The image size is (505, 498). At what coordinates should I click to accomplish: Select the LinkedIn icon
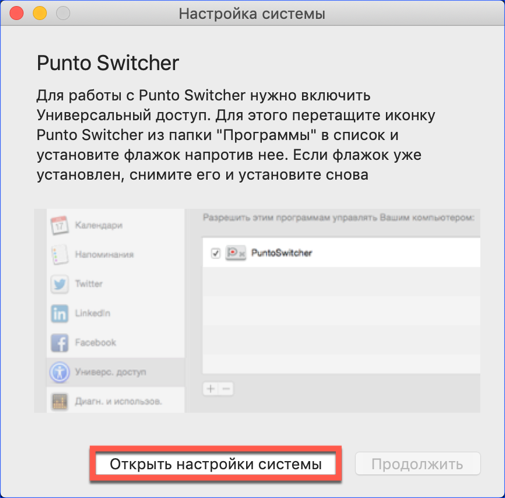click(60, 313)
